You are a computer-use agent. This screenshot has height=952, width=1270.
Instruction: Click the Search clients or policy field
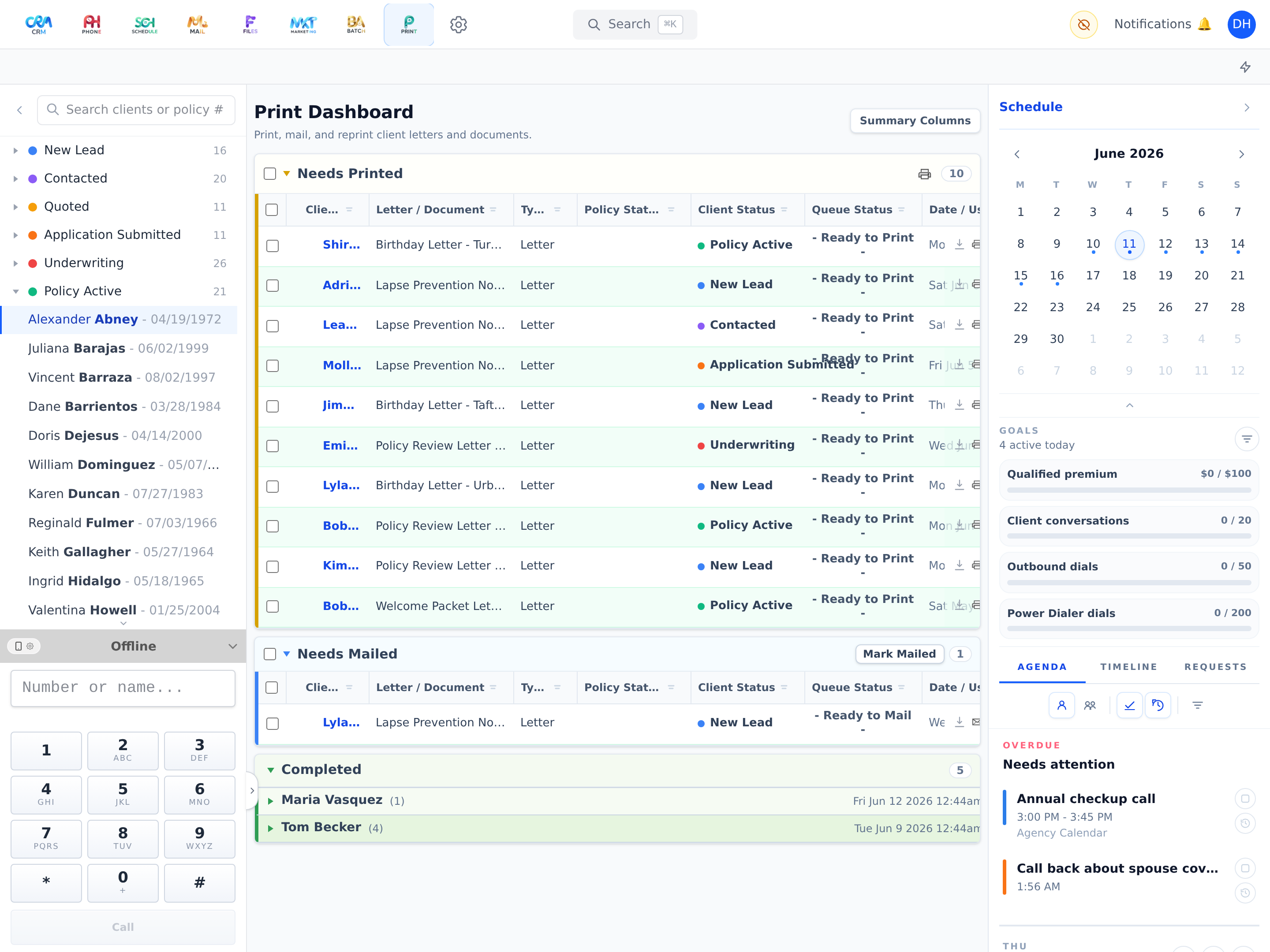pos(136,110)
